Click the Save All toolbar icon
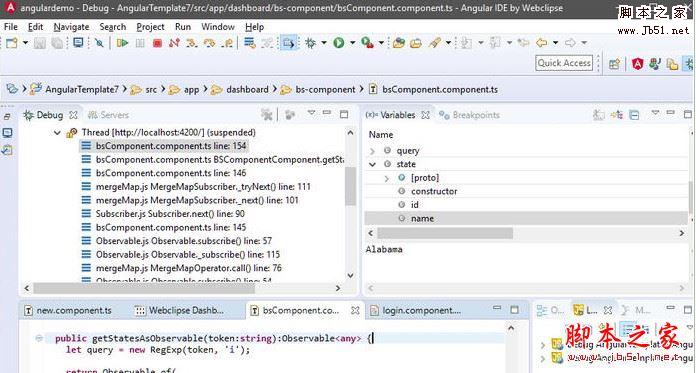This screenshot has height=373, width=696. click(x=57, y=43)
